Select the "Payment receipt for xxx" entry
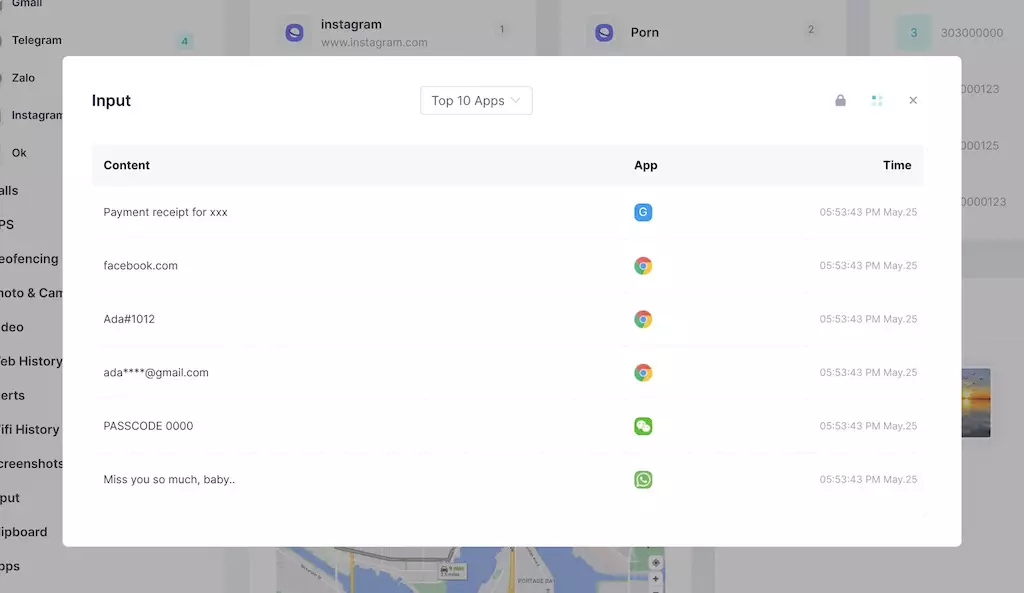 [x=166, y=213]
